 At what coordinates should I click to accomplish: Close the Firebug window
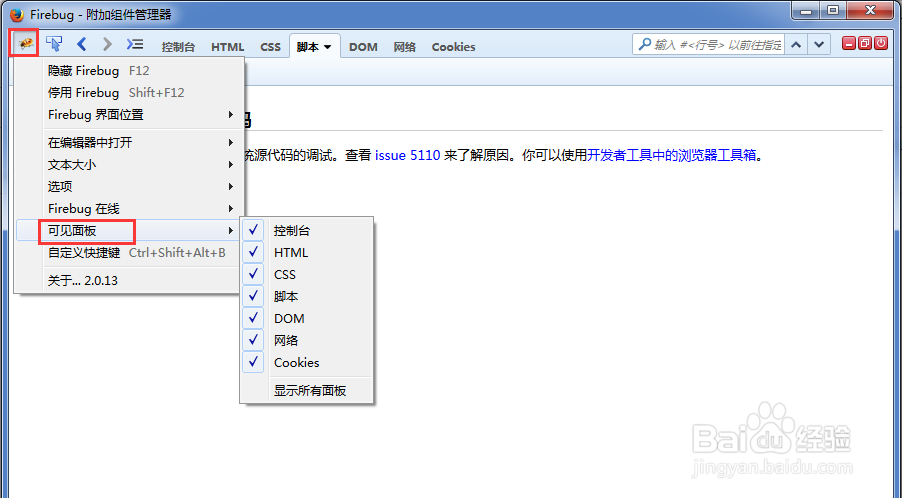pos(870,10)
